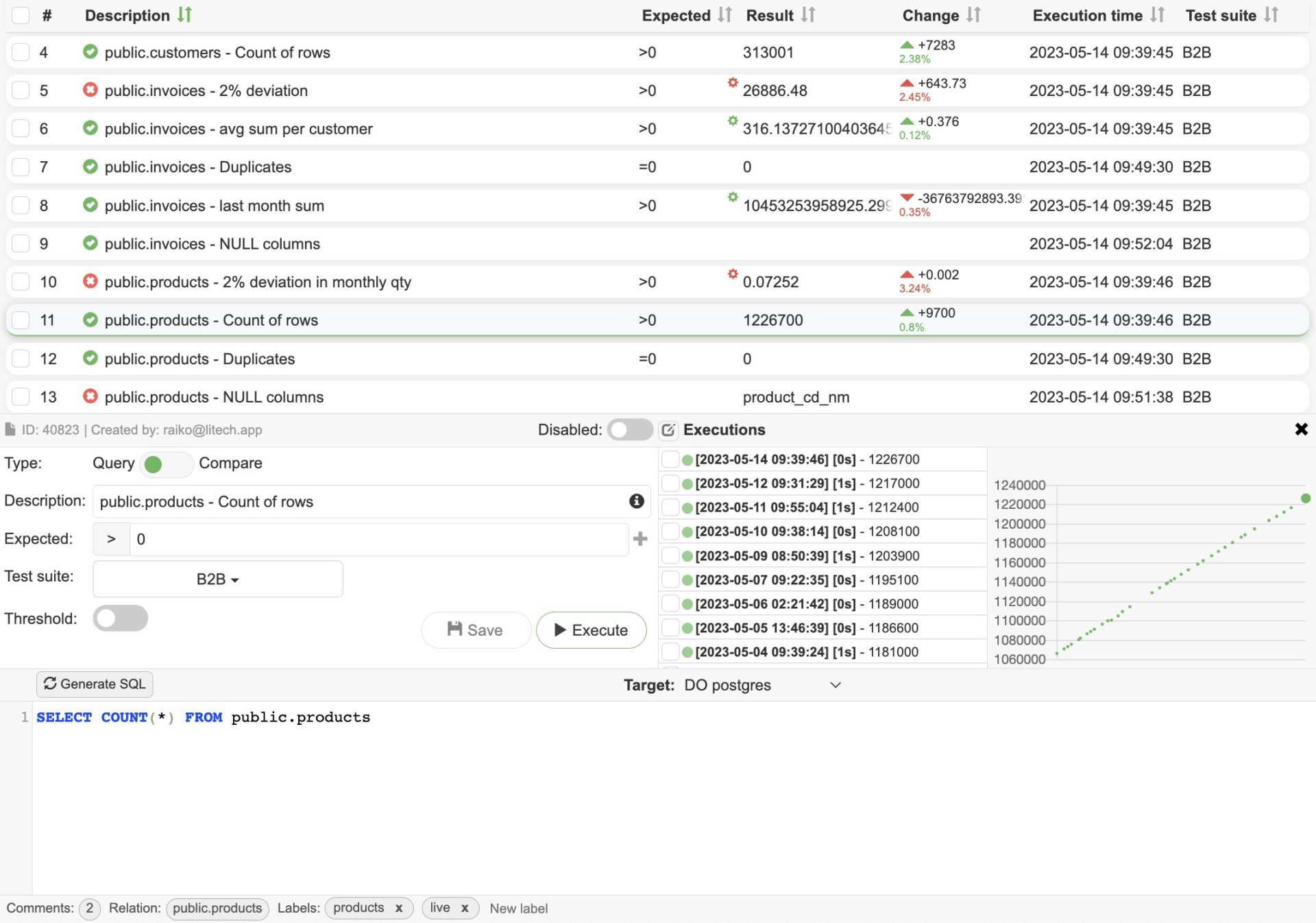Click green status icon of invoices NULL columns
The height and width of the screenshot is (923, 1316).
pyautogui.click(x=90, y=243)
